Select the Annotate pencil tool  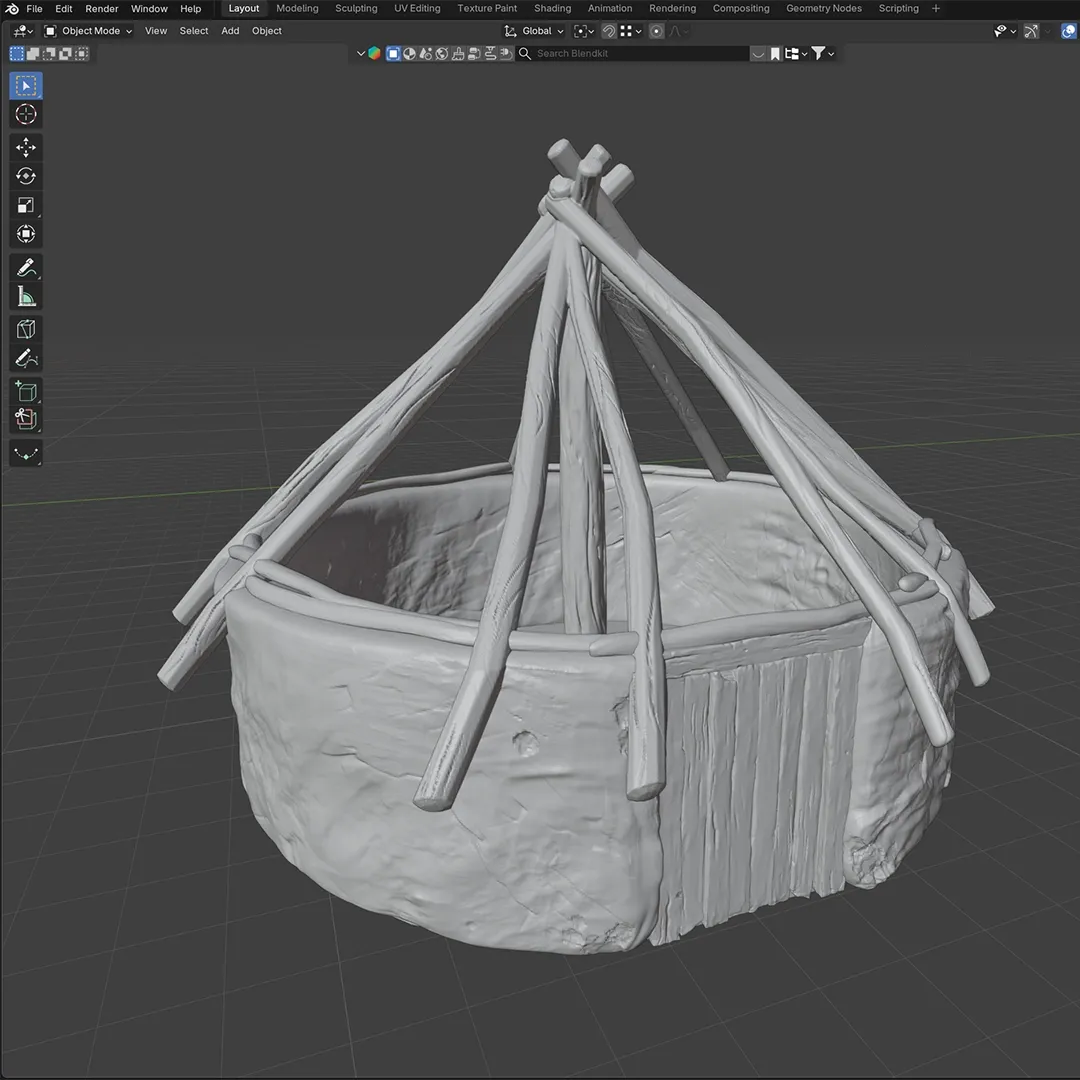pyautogui.click(x=25, y=267)
